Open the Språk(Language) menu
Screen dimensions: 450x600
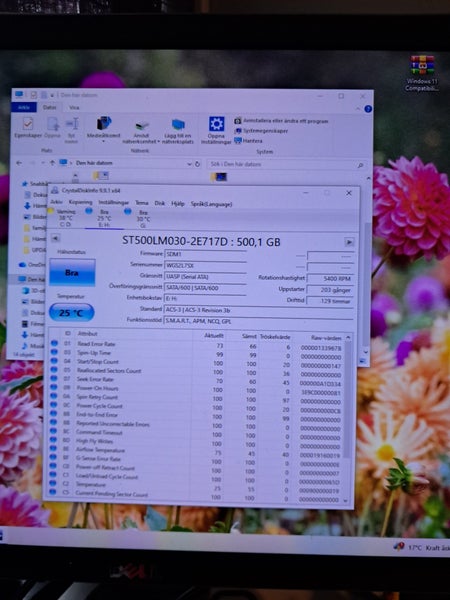(x=211, y=204)
